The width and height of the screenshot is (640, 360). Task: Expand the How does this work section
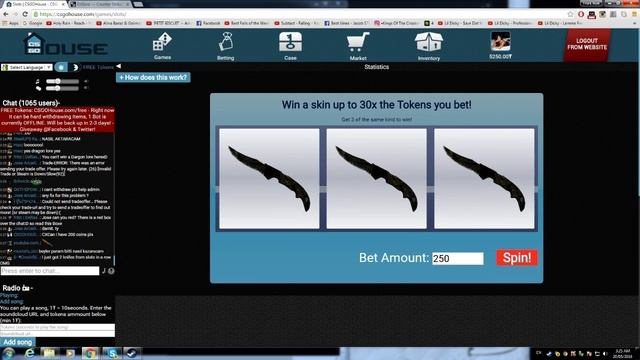[x=153, y=78]
